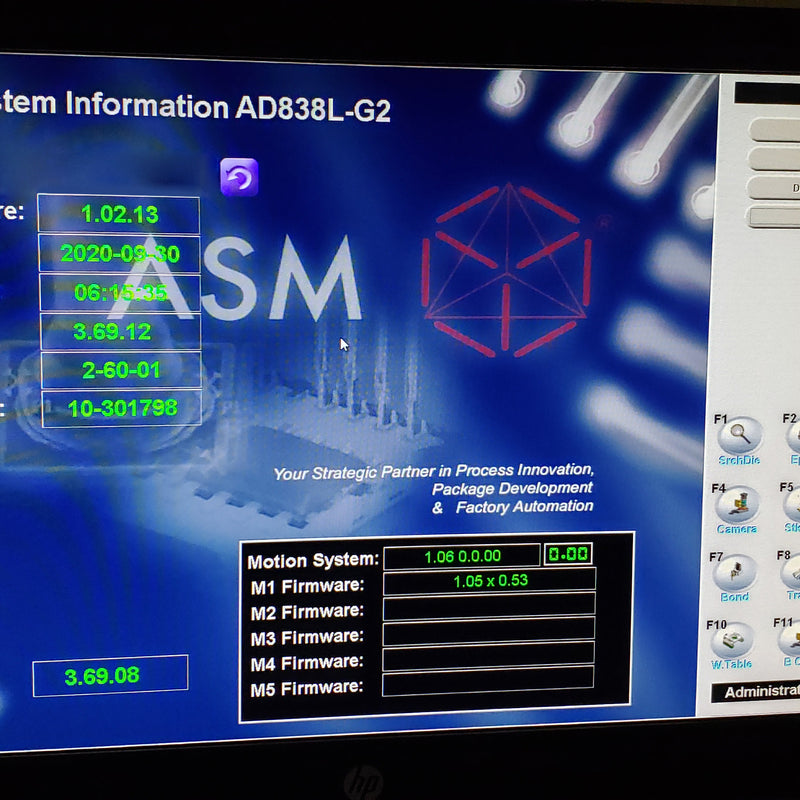Image resolution: width=800 pixels, height=800 pixels.
Task: Open F10 W.Table function
Action: 732,639
